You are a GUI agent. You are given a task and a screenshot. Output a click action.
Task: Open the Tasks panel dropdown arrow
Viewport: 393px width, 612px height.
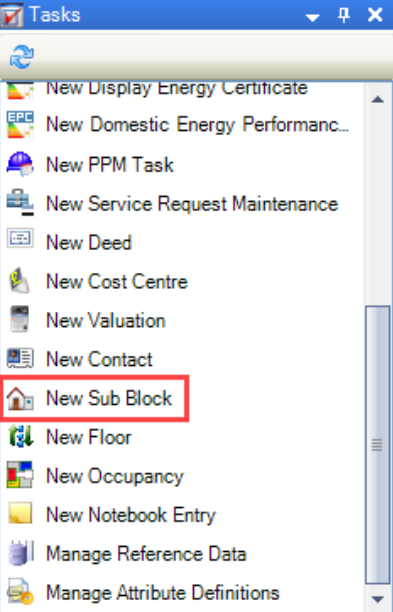click(x=313, y=17)
